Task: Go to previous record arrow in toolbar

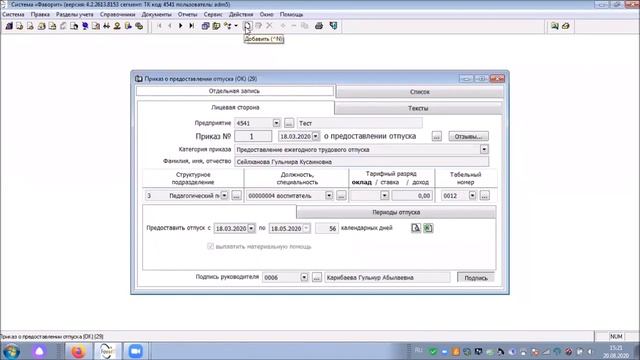Action: coord(170,26)
